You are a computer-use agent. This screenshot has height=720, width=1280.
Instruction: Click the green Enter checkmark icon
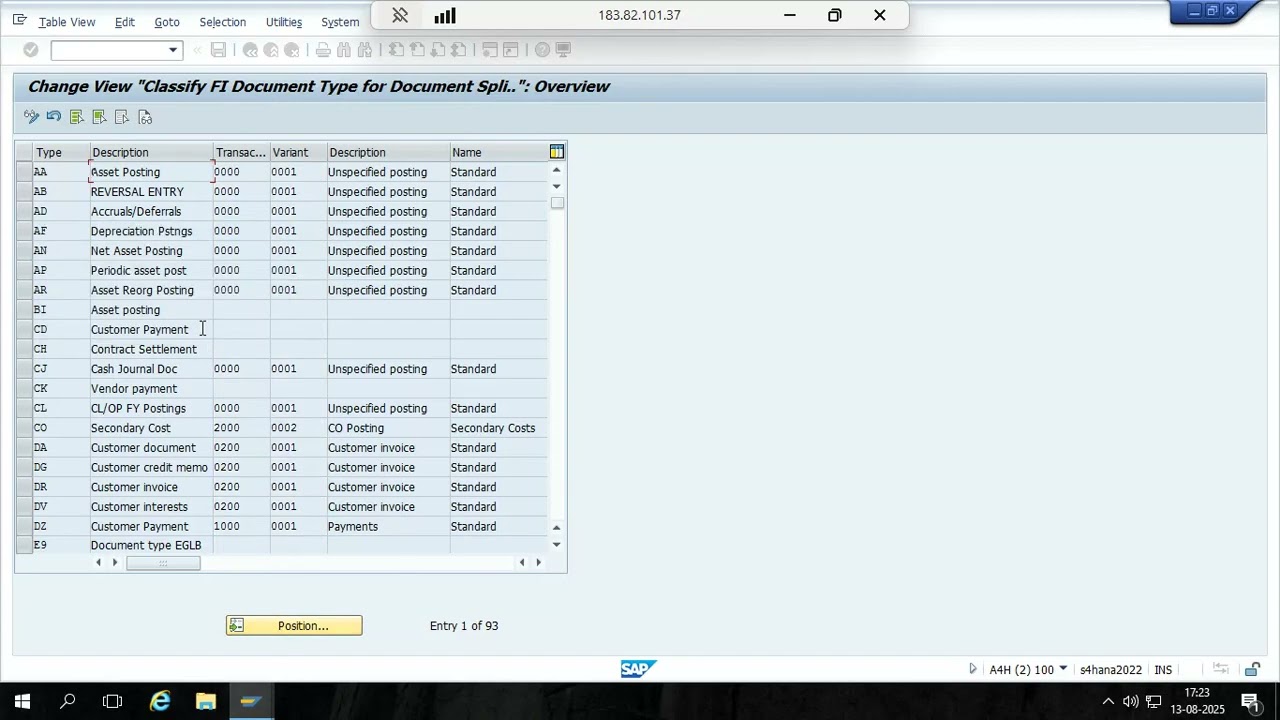point(31,50)
